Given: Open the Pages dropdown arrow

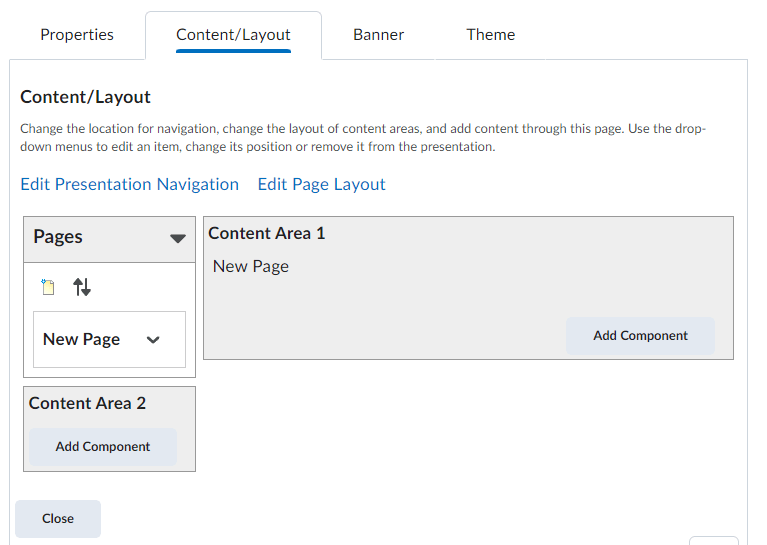Looking at the screenshot, I should (177, 239).
